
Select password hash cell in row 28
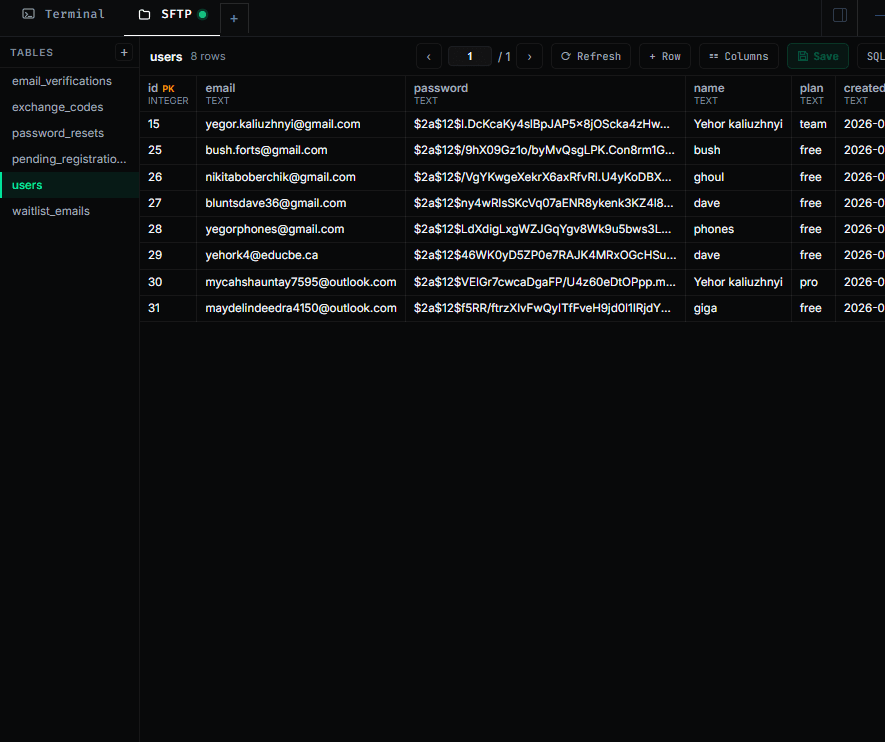pyautogui.click(x=545, y=229)
